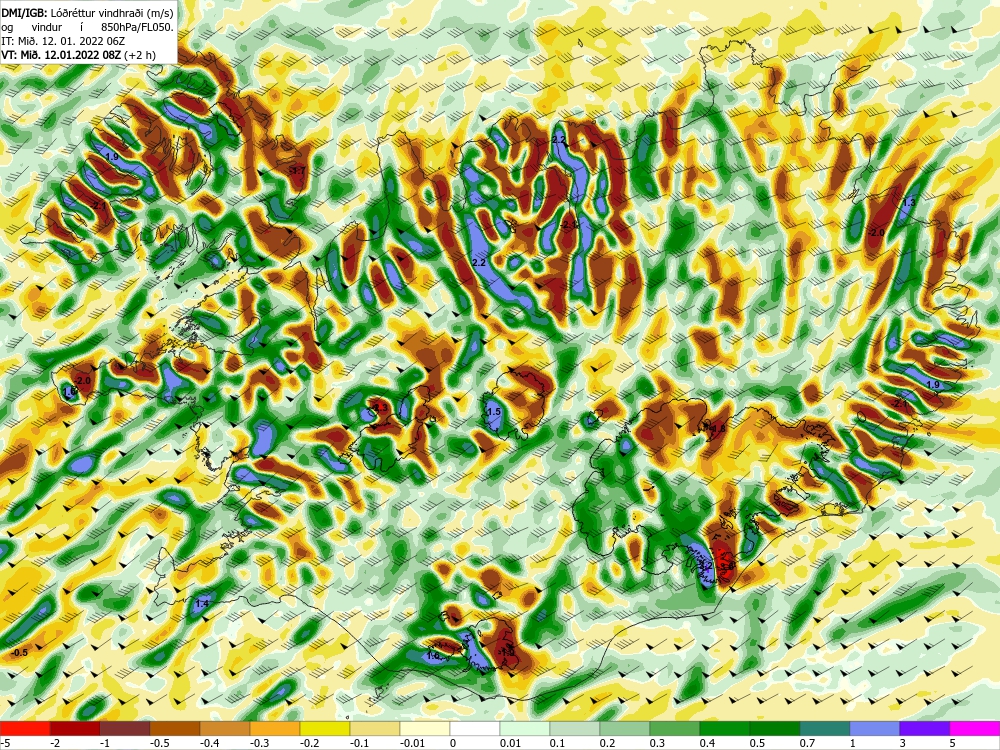Click the legend scale label '-0.1'
Screen dimensions: 1000x750
(359, 743)
